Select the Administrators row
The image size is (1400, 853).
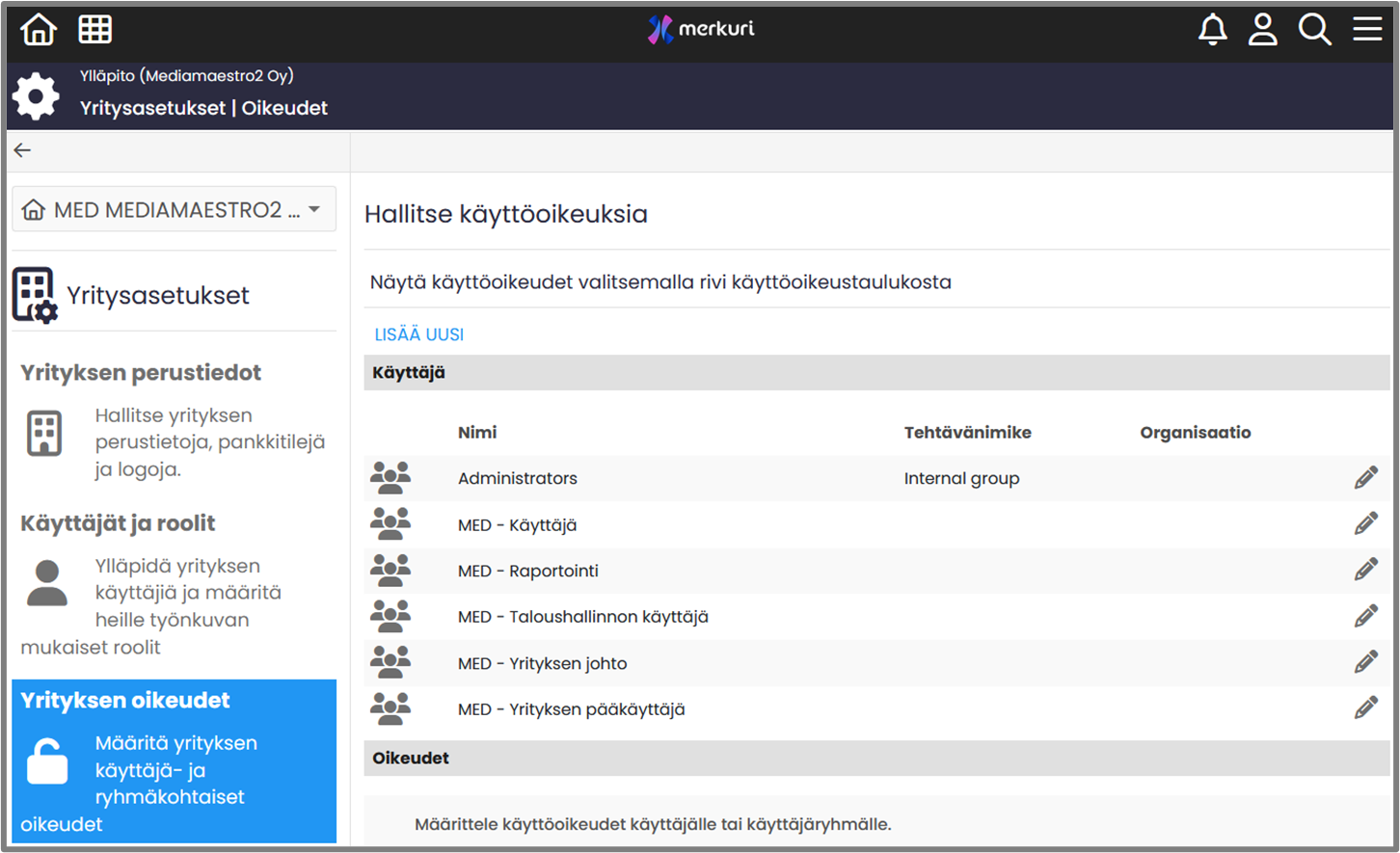pos(518,478)
